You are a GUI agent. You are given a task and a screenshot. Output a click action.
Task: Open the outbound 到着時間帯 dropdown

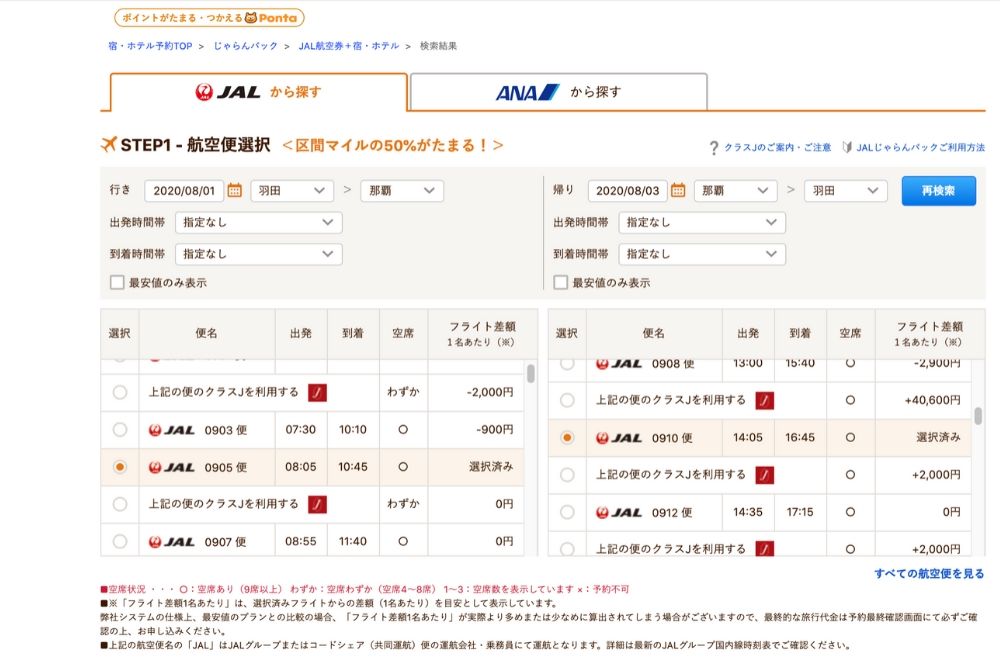pyautogui.click(x=258, y=254)
